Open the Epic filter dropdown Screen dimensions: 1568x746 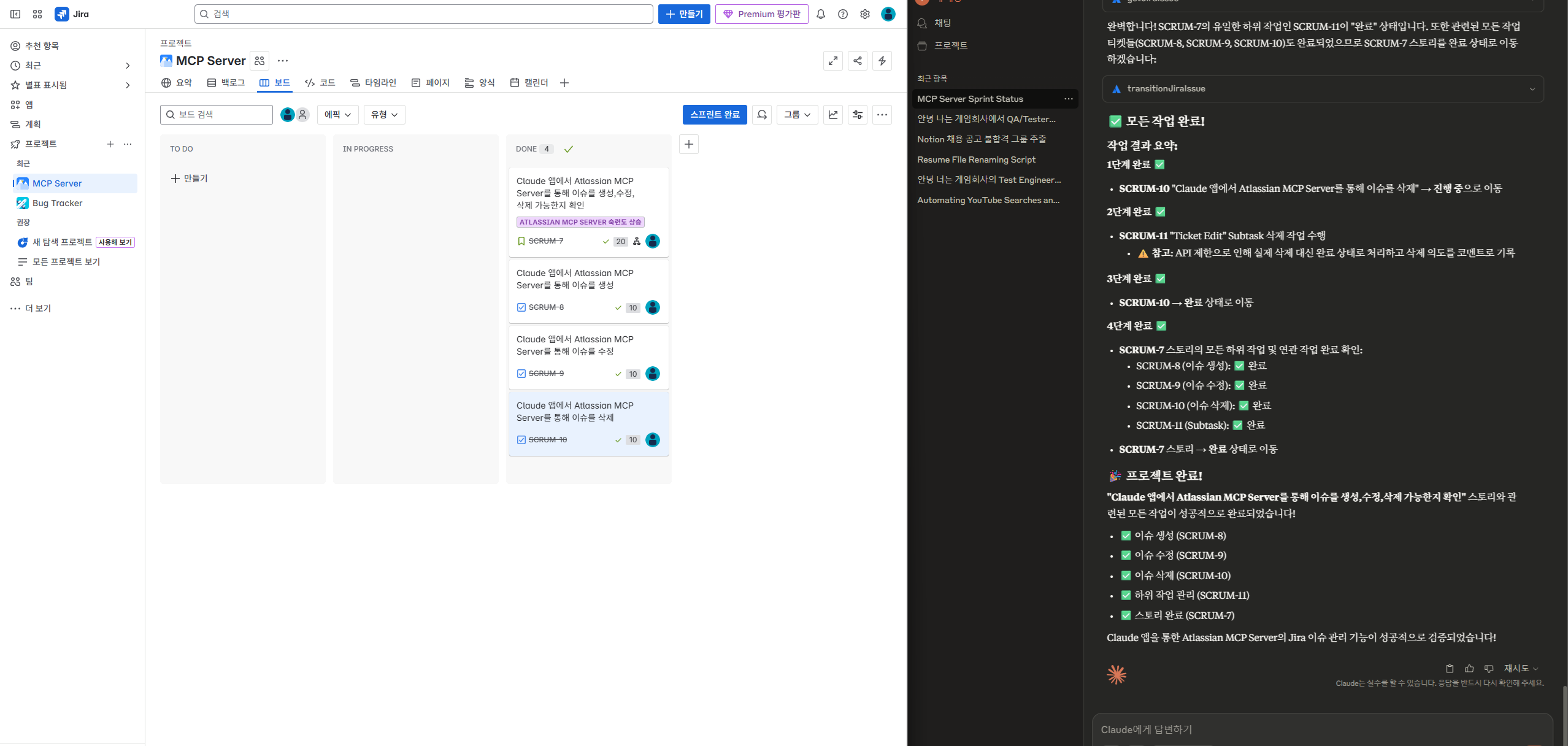click(337, 115)
